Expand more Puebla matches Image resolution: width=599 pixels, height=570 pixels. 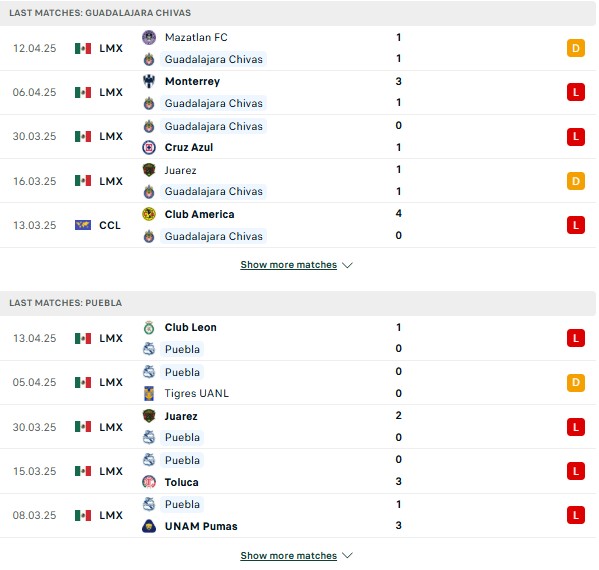pyautogui.click(x=288, y=555)
